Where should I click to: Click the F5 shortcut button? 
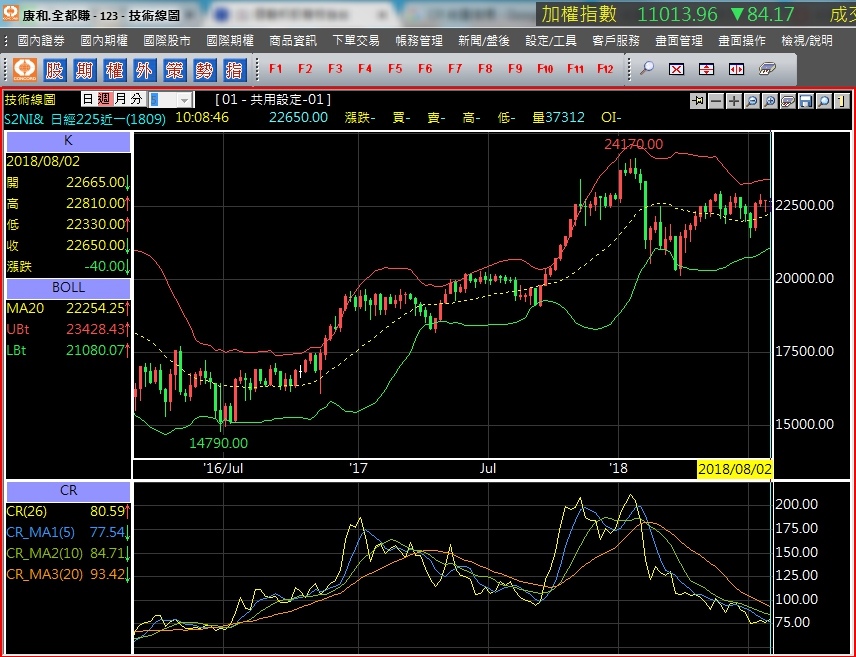[395, 69]
